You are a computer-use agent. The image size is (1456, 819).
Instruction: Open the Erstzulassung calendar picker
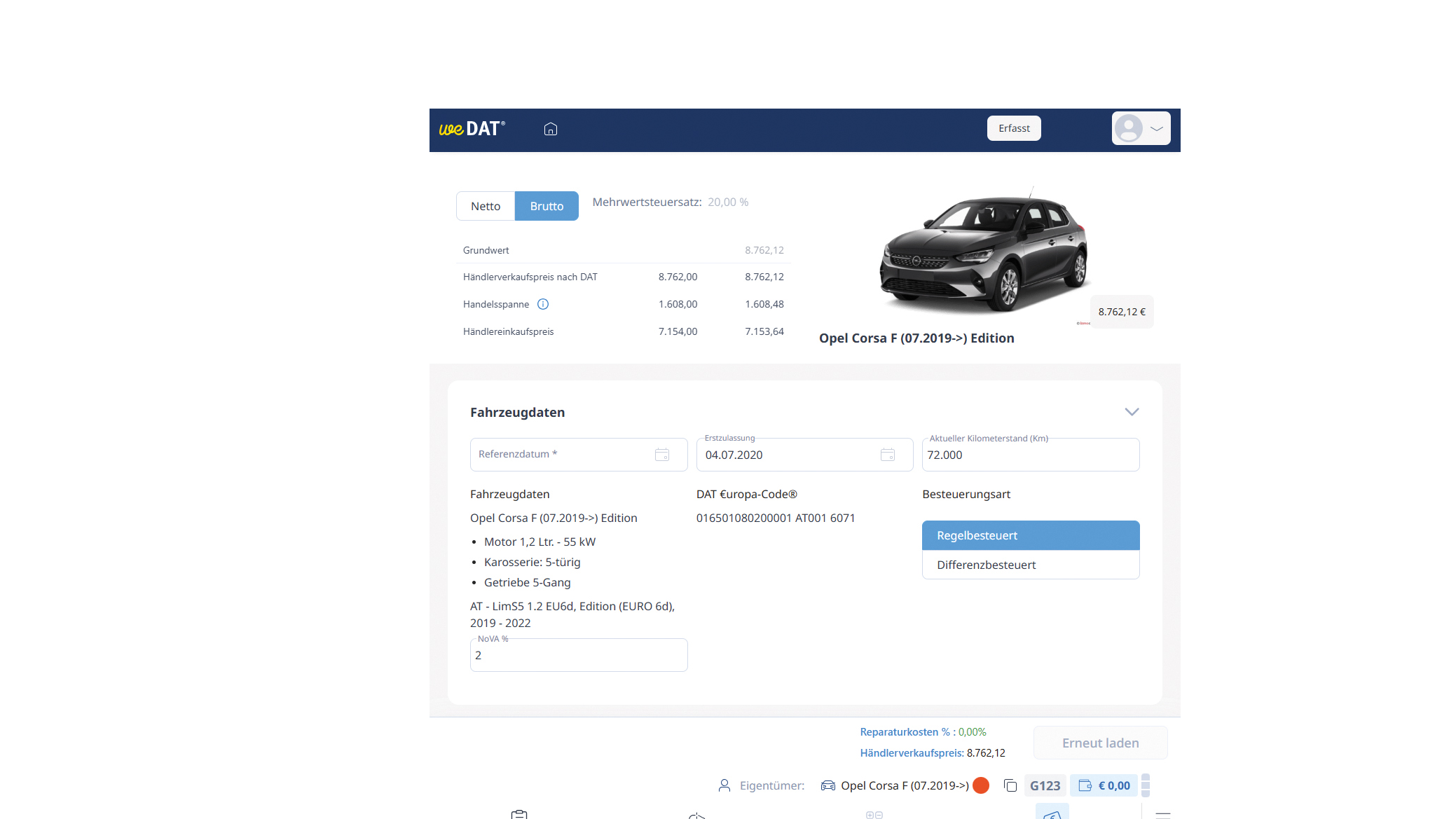click(x=887, y=455)
